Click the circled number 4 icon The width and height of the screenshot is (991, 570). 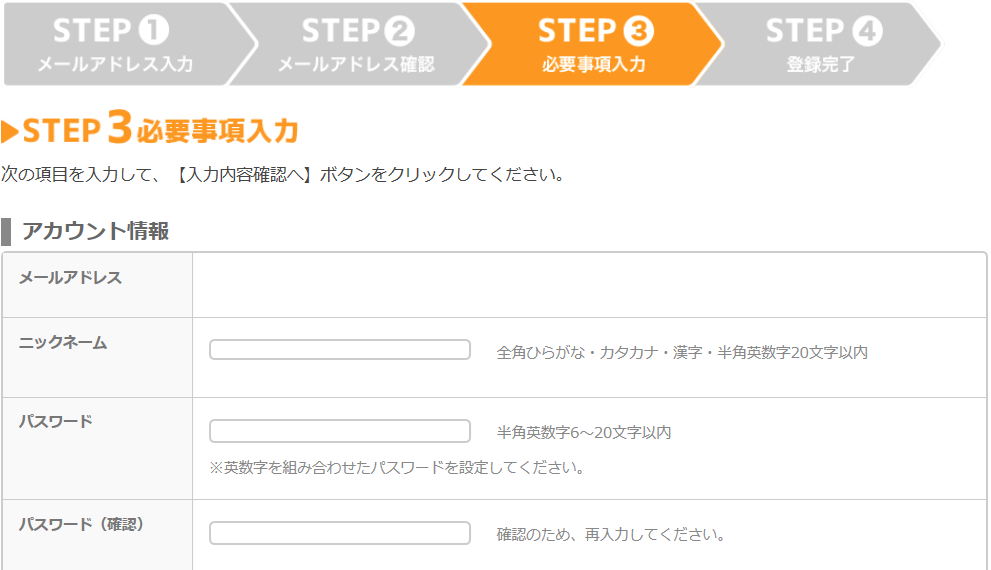click(x=867, y=30)
